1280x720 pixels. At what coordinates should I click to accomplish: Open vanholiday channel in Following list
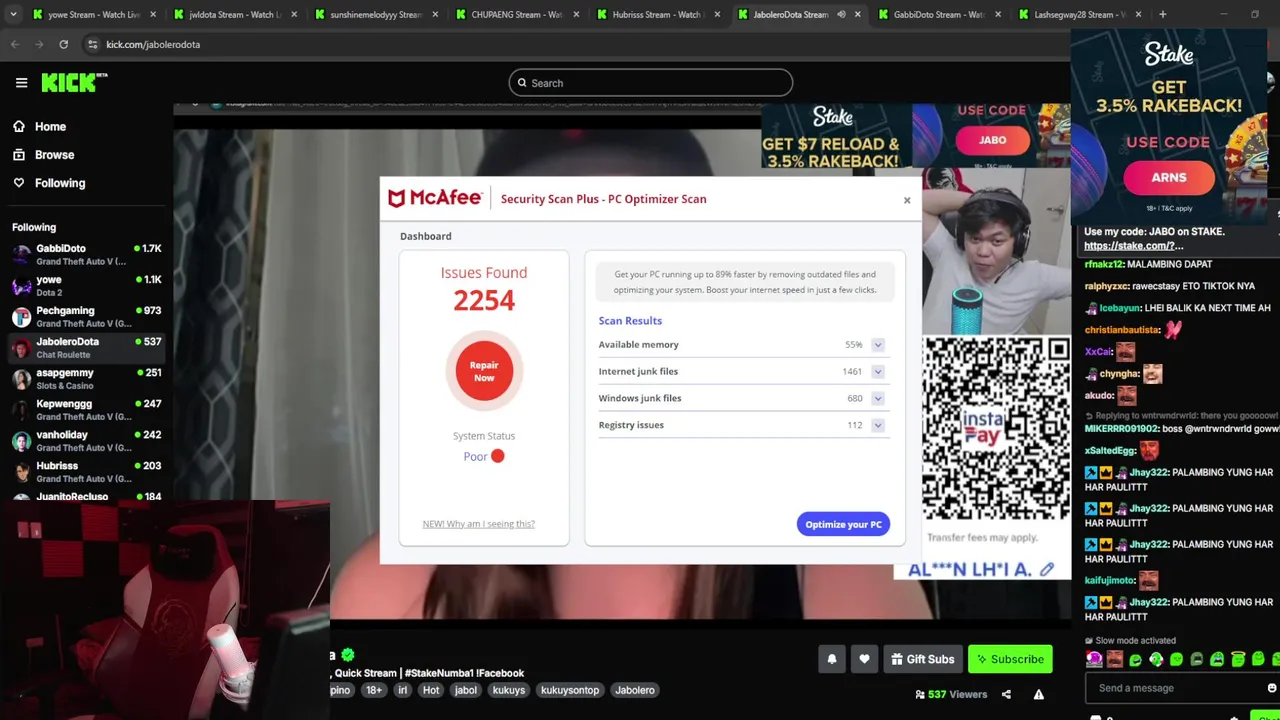86,440
